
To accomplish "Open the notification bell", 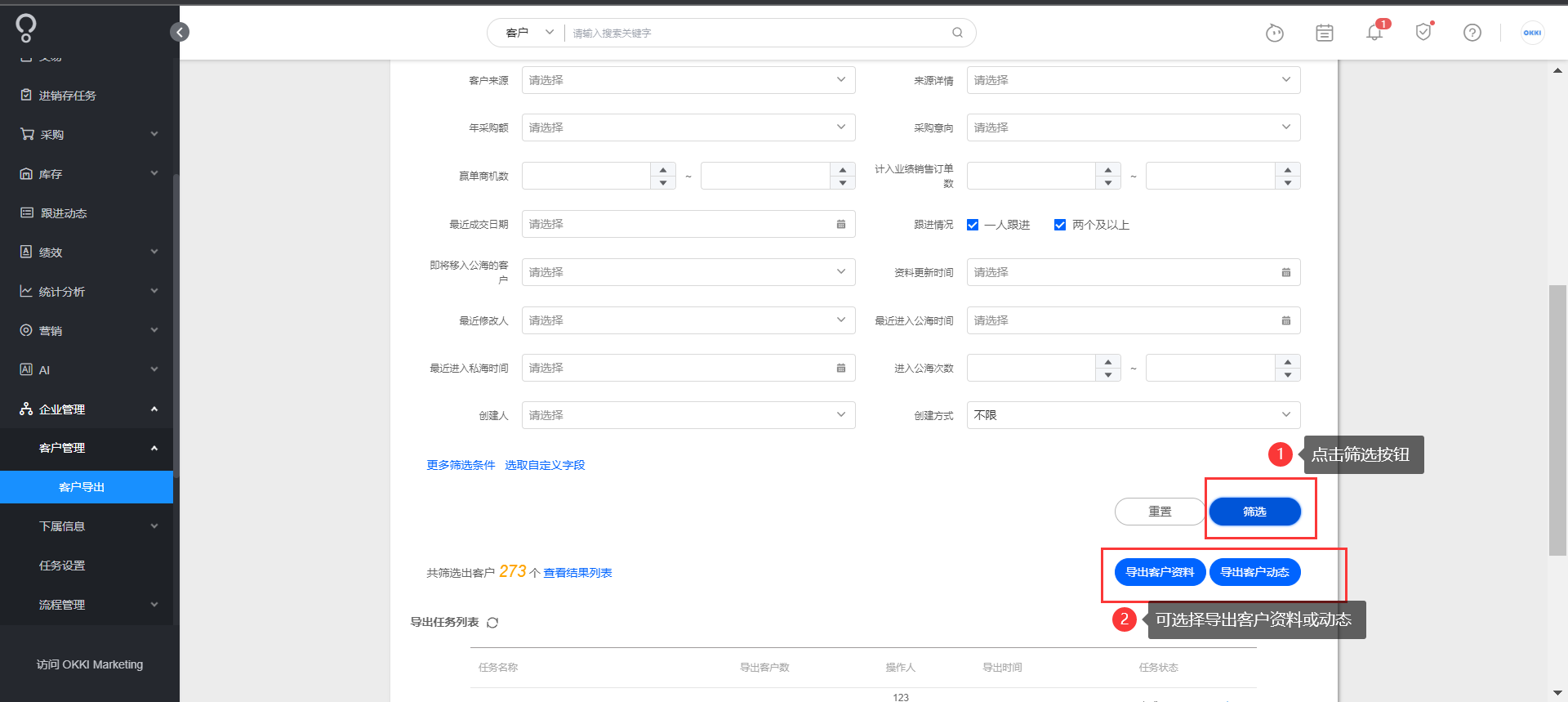I will point(1375,32).
